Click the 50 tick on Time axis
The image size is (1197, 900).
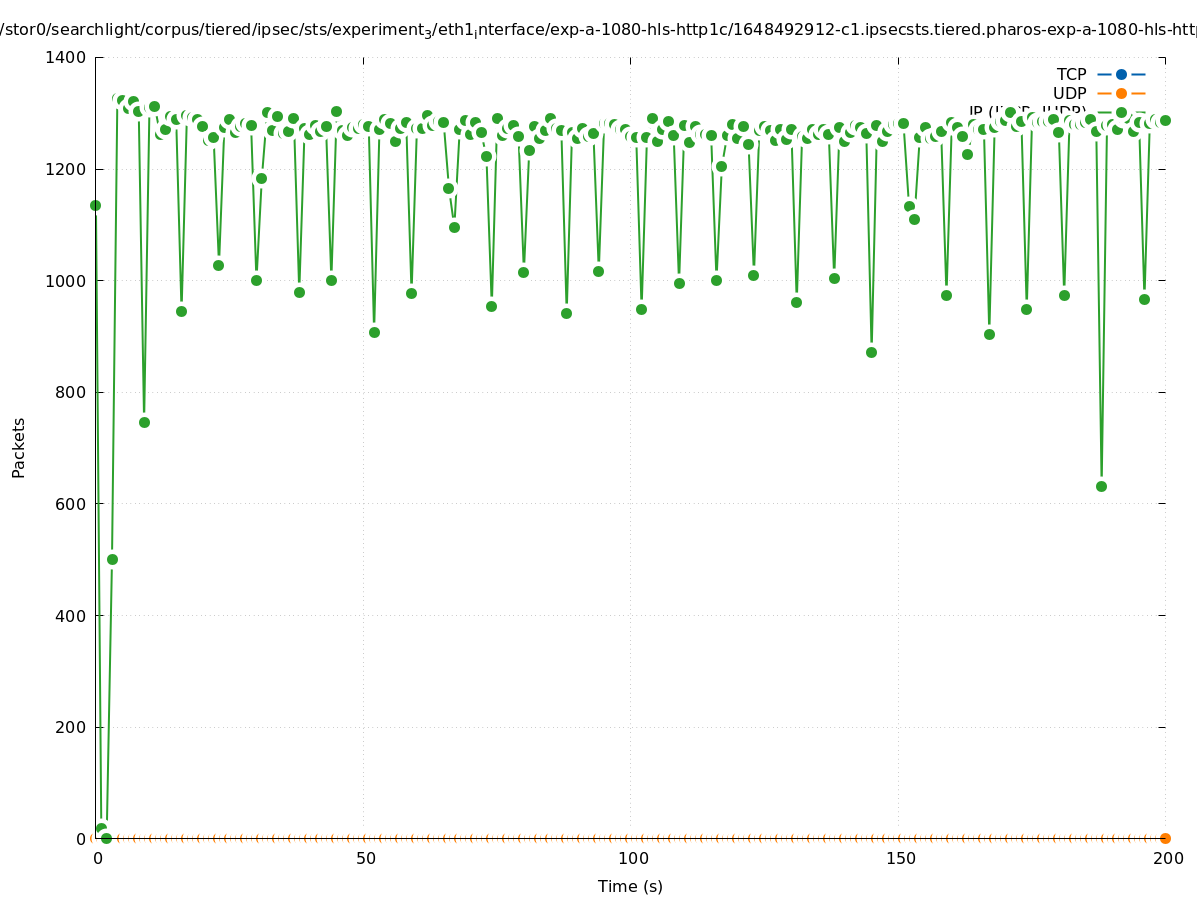pyautogui.click(x=365, y=859)
